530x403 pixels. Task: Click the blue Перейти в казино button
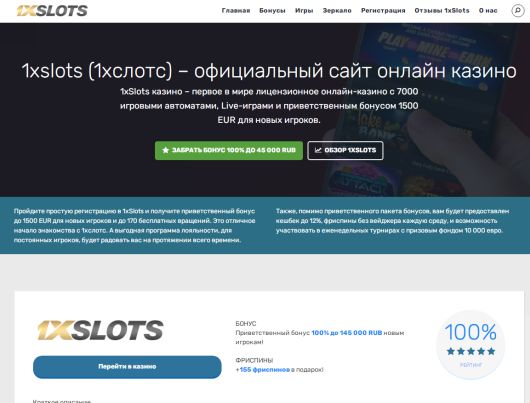tap(127, 367)
